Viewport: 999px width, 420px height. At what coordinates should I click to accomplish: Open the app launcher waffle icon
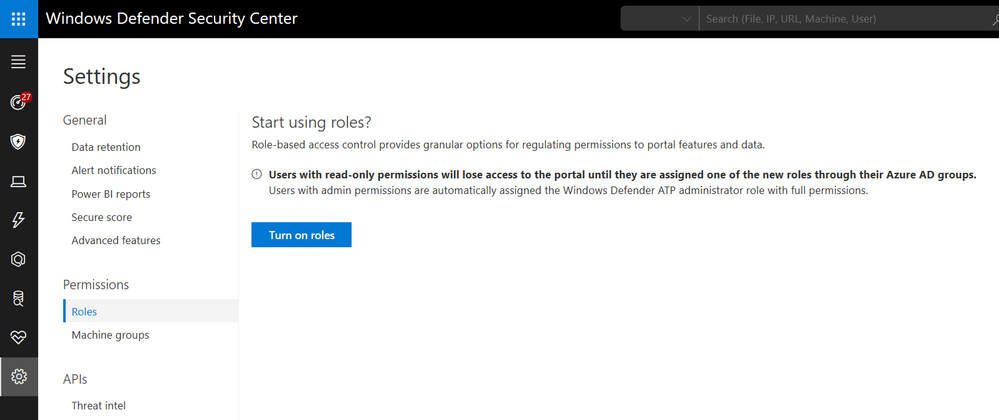click(18, 19)
